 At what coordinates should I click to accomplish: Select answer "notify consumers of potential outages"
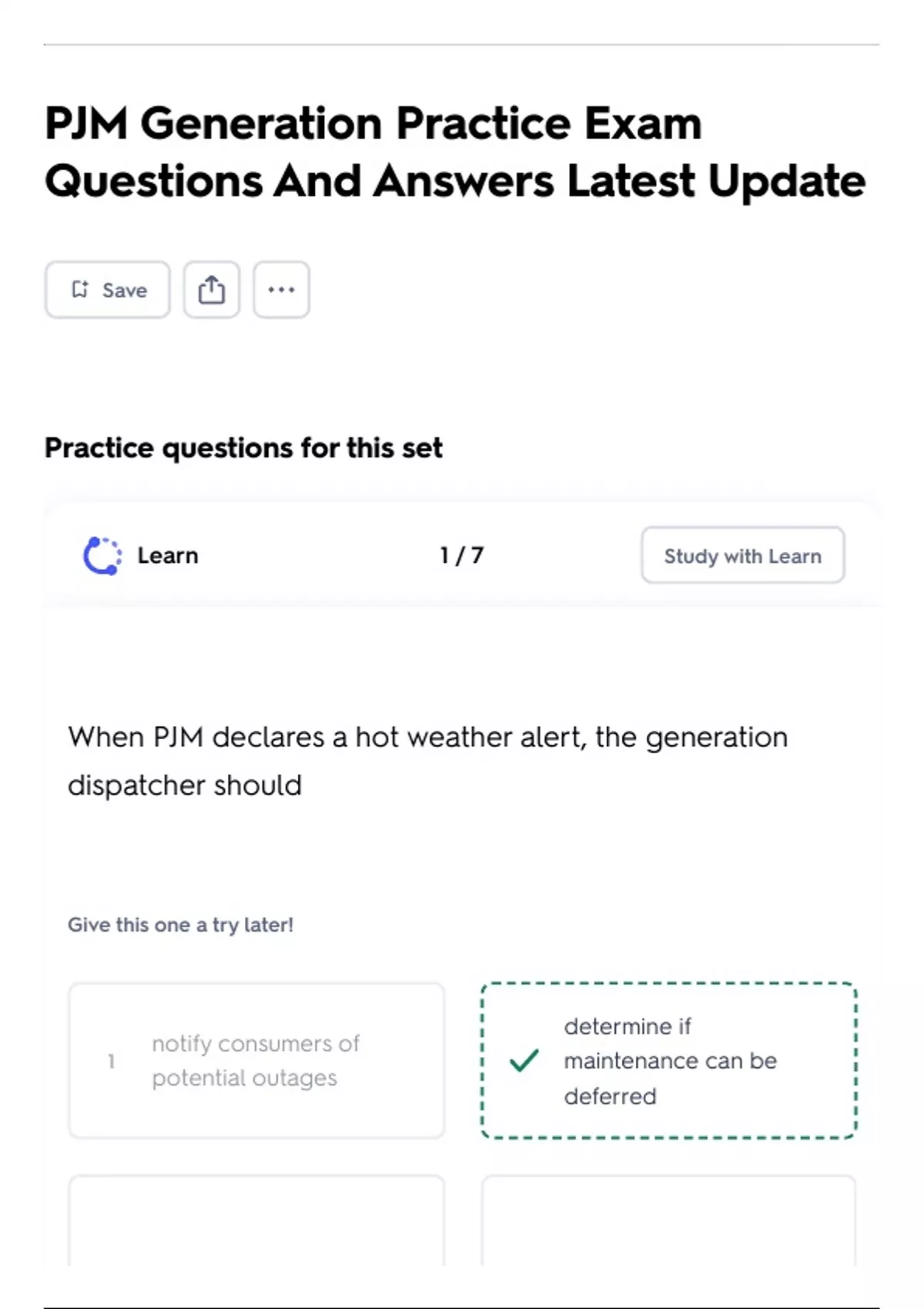click(256, 1060)
